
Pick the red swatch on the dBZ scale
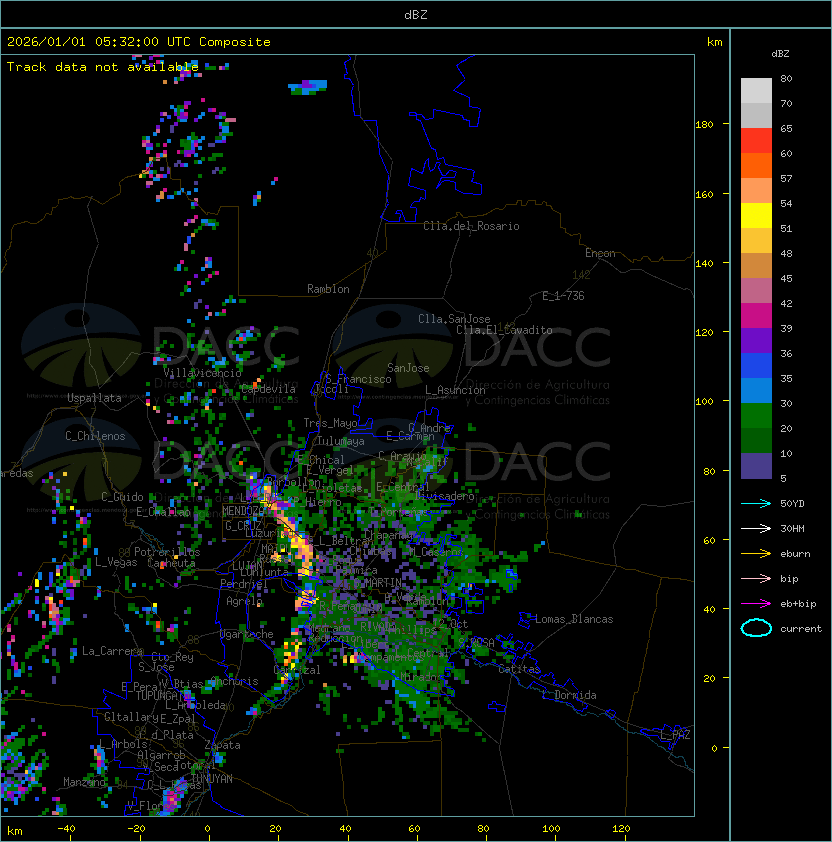tap(756, 141)
